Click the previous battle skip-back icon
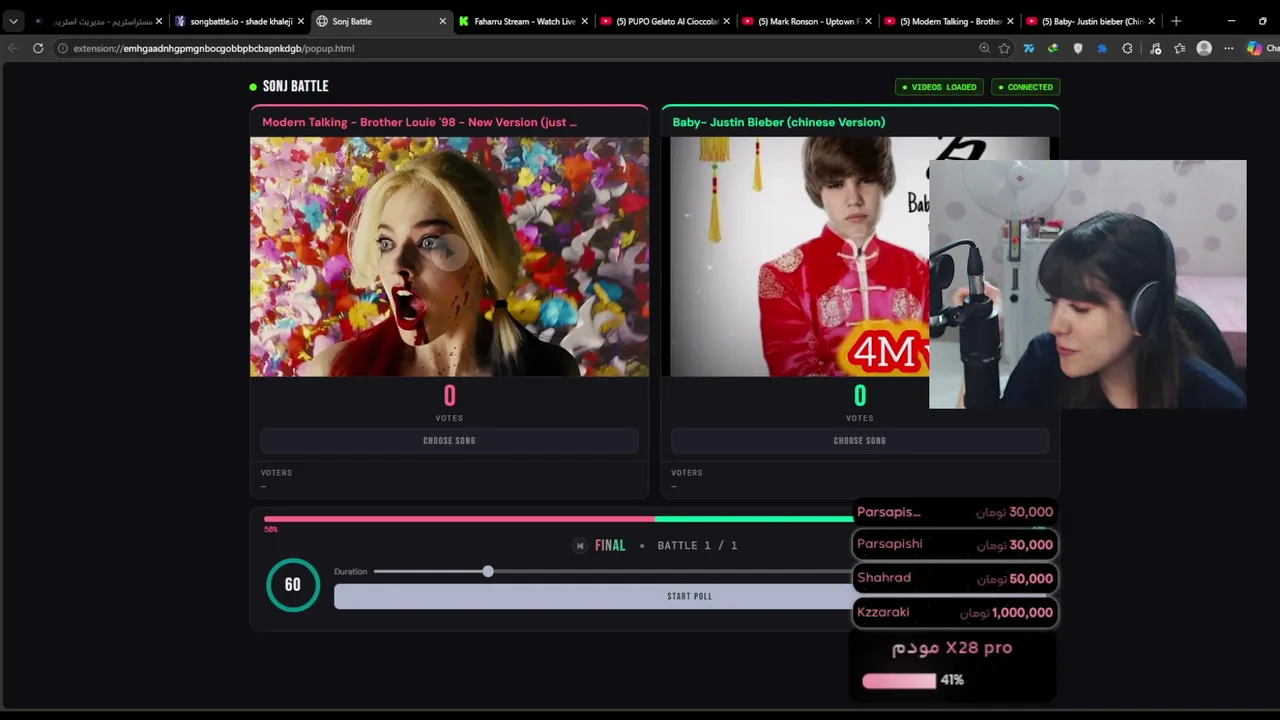The height and width of the screenshot is (720, 1280). point(579,545)
